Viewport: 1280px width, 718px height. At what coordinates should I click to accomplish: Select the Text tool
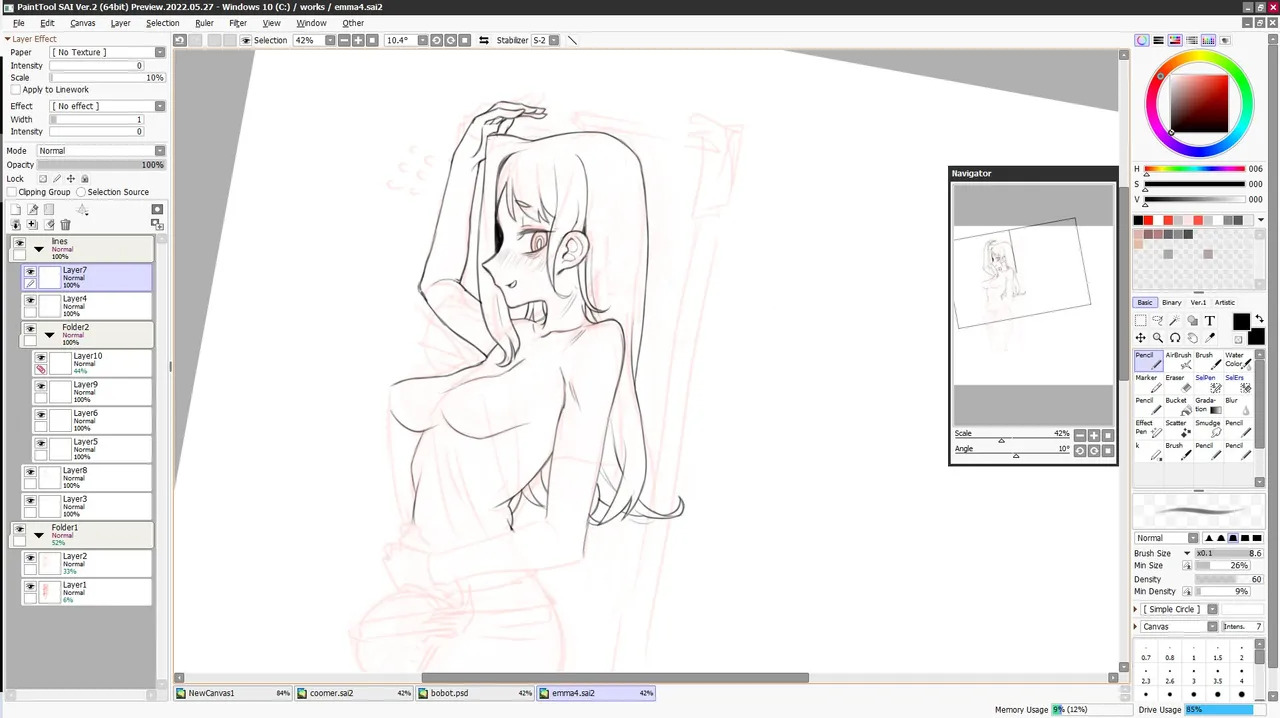point(1209,321)
